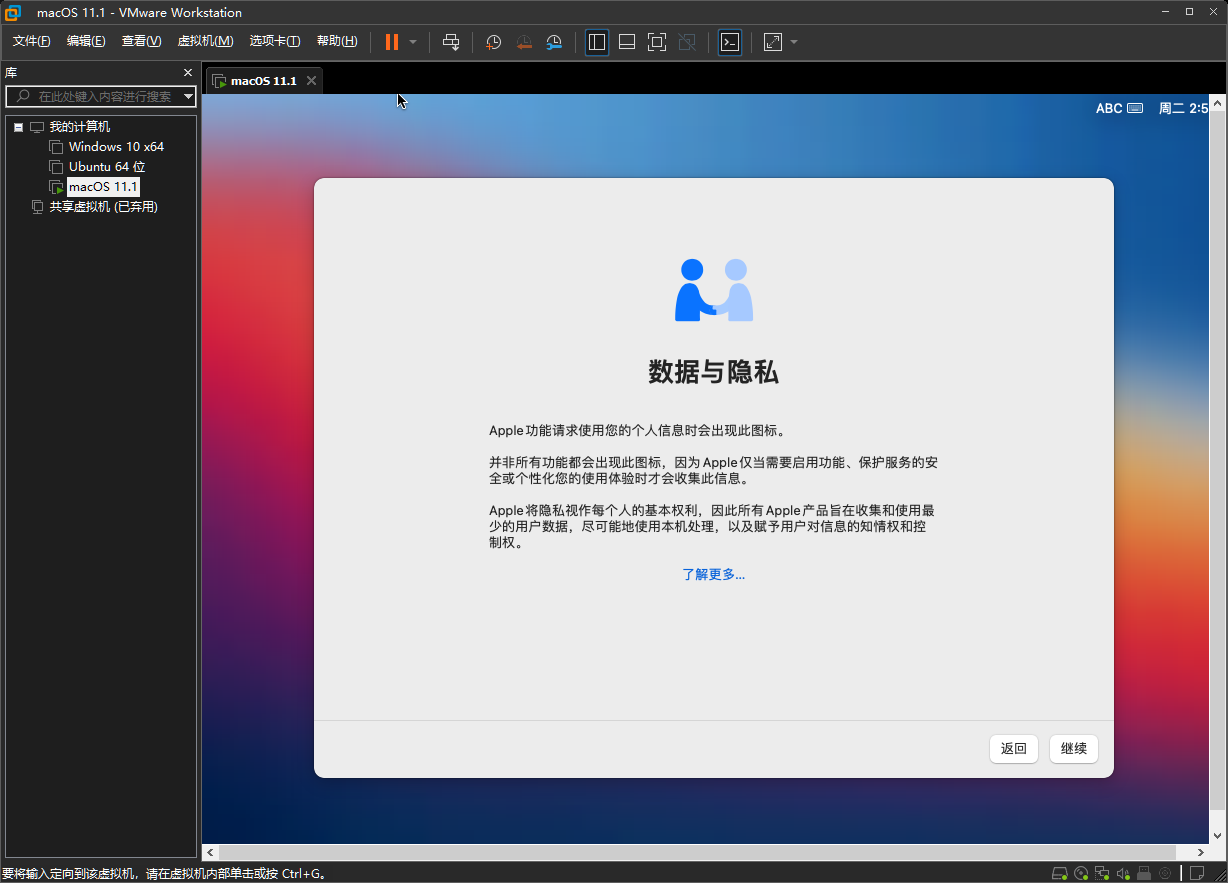The height and width of the screenshot is (883, 1228).
Task: Open the 帮助(H) menu
Action: pos(337,41)
